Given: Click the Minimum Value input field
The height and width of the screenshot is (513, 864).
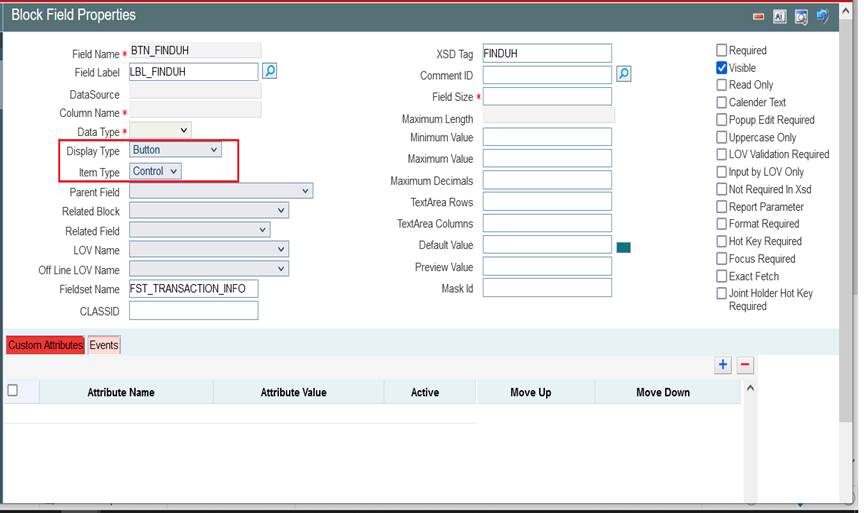Looking at the screenshot, I should point(547,137).
